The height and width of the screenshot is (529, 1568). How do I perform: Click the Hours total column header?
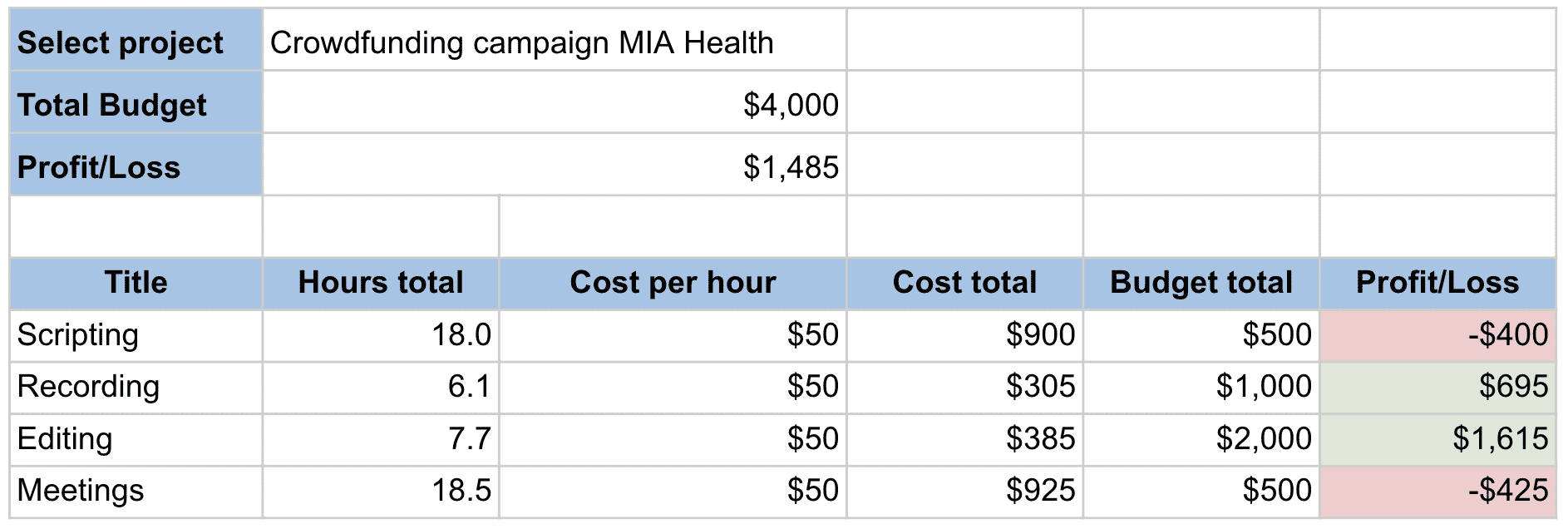pyautogui.click(x=381, y=283)
